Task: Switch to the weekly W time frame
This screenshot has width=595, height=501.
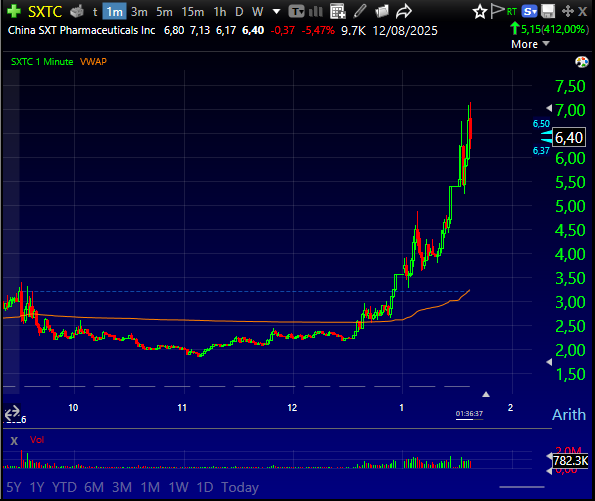Action: (x=258, y=12)
